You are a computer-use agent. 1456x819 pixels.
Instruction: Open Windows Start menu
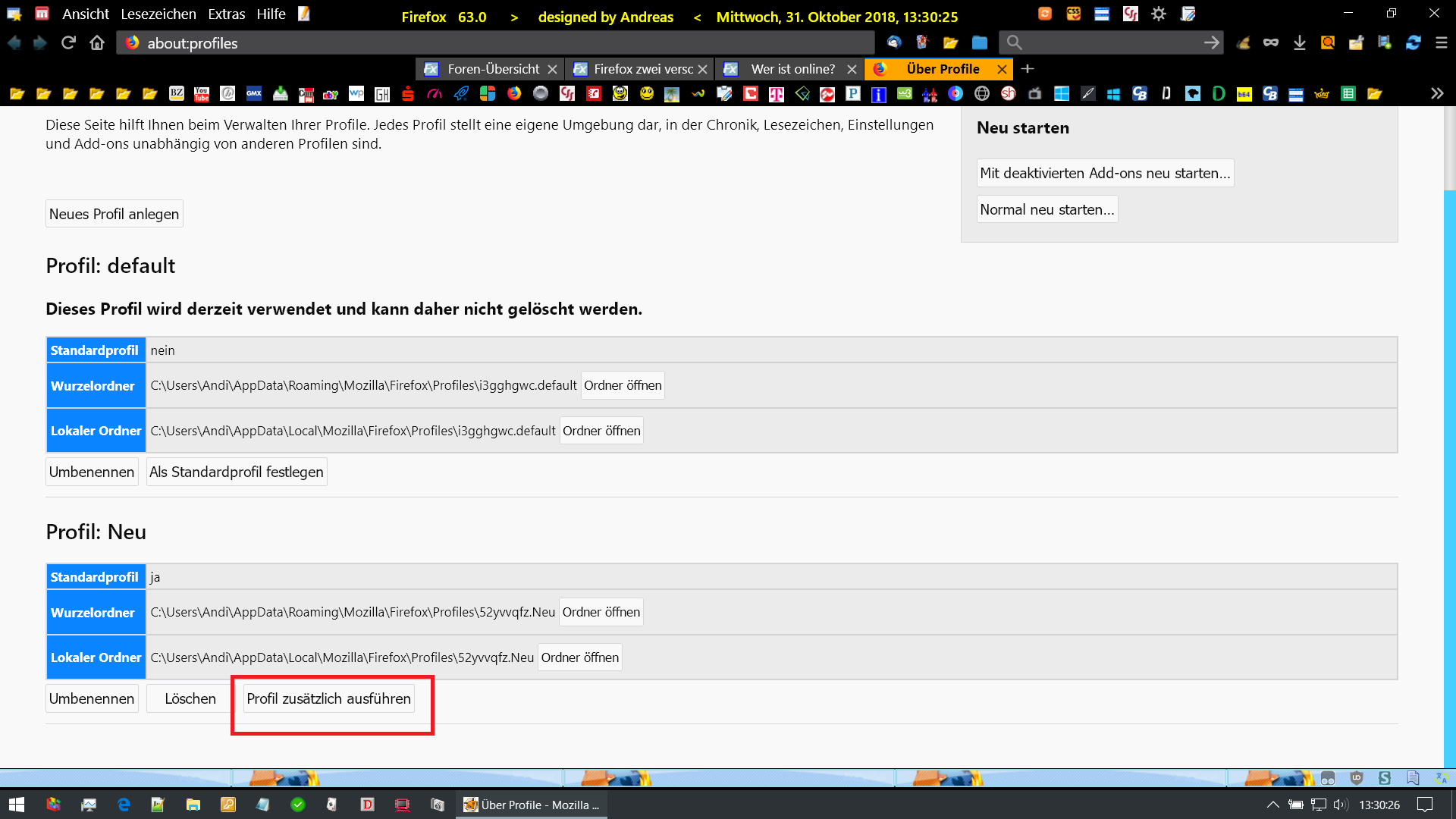click(x=17, y=805)
